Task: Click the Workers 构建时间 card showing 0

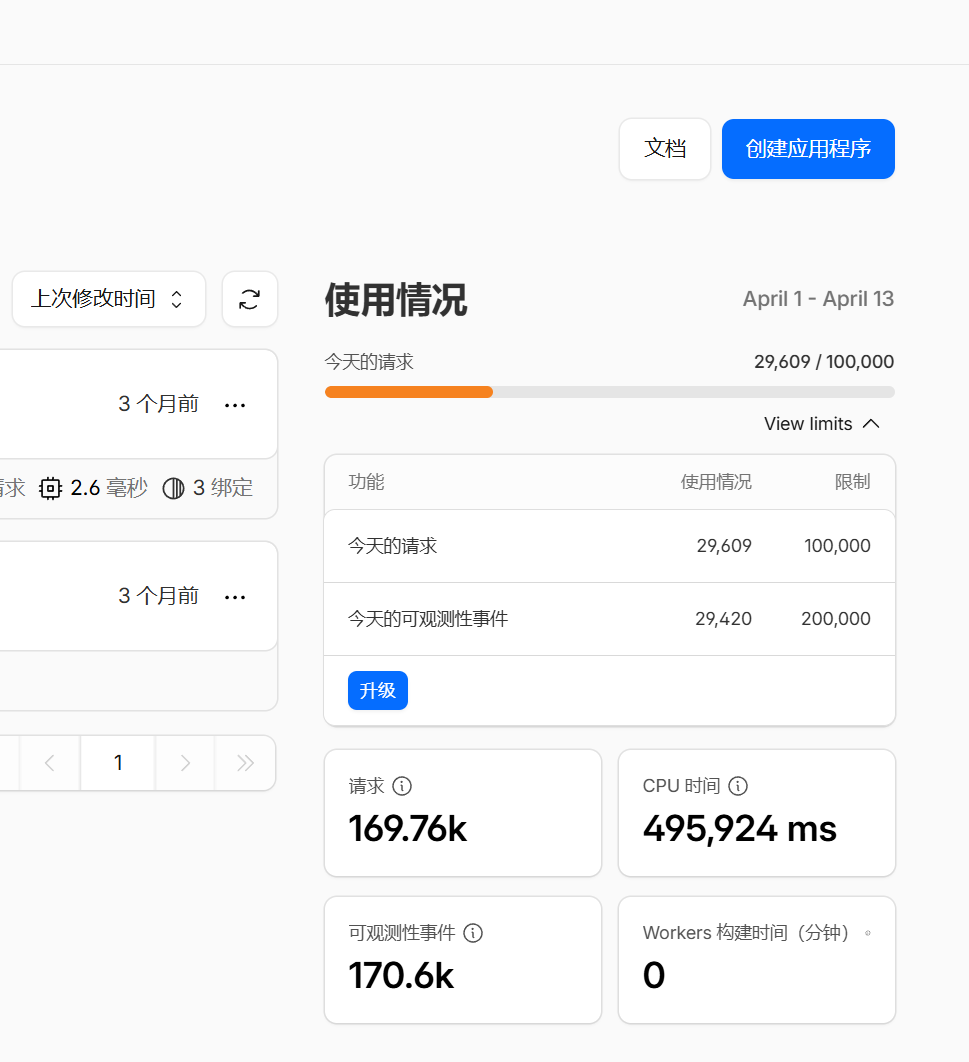Action: click(x=757, y=960)
